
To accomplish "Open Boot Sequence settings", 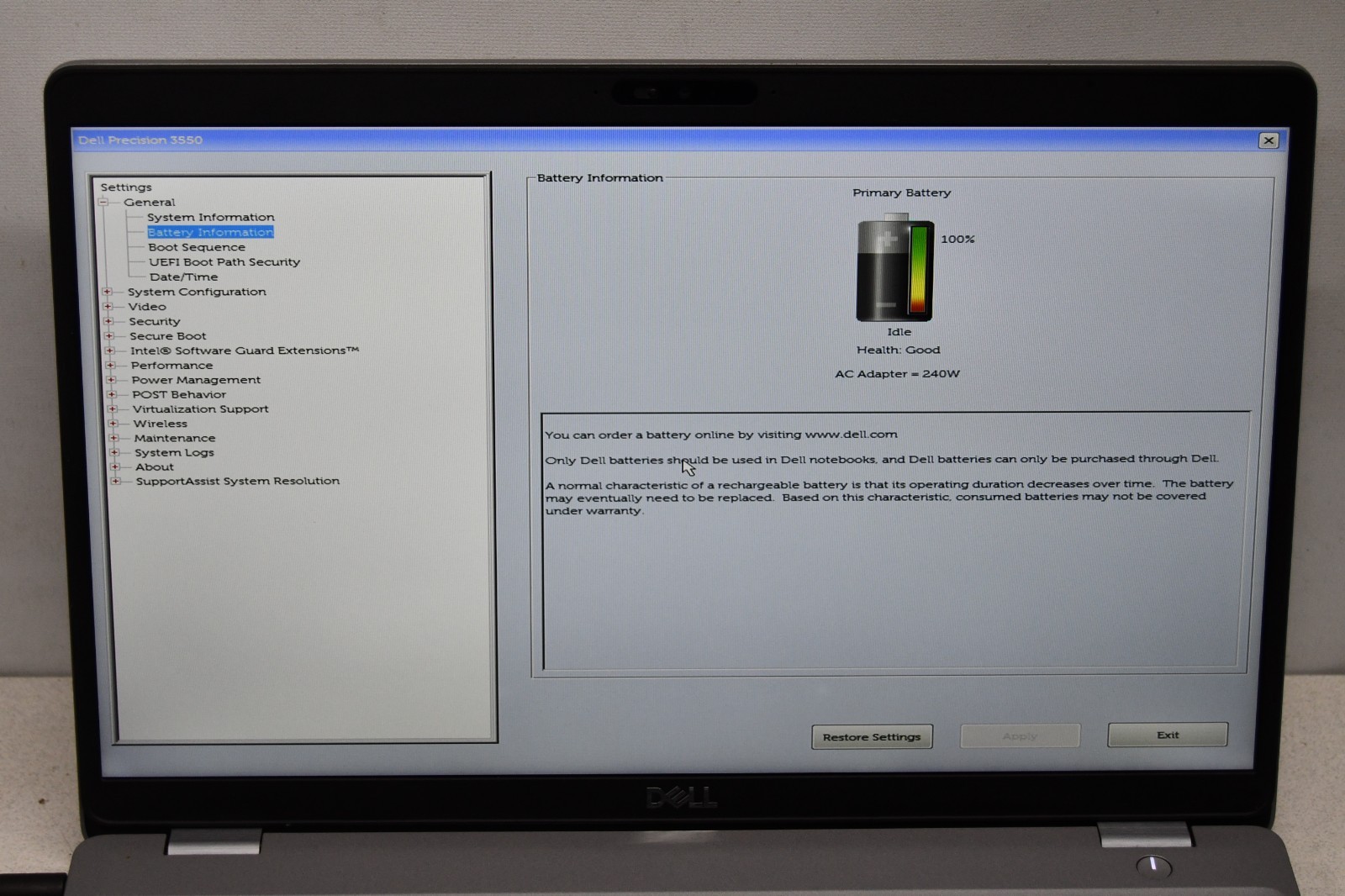I will tap(197, 247).
